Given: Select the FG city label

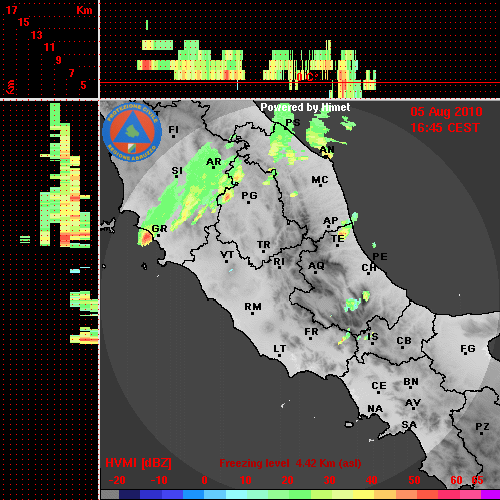Looking at the screenshot, I should (x=468, y=349).
